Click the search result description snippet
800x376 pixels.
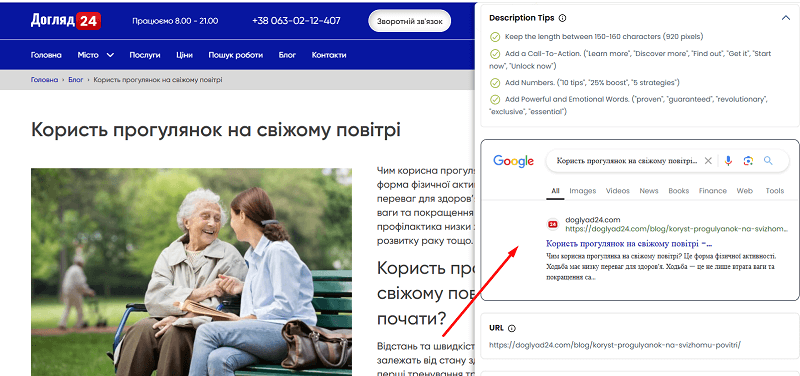661,267
